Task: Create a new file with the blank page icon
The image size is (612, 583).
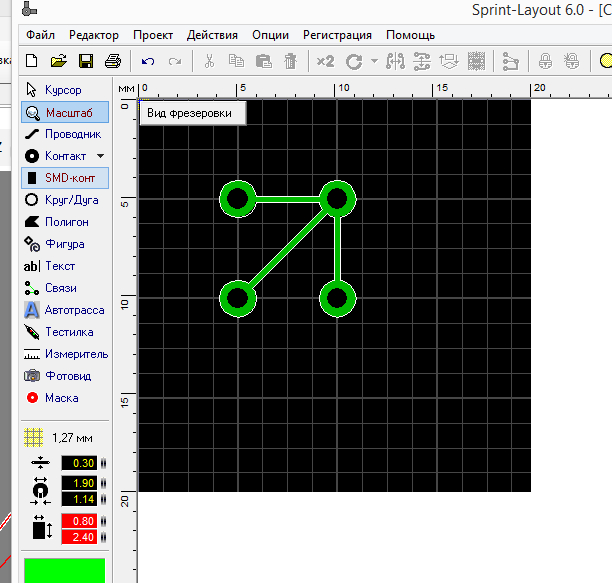Action: [32, 61]
